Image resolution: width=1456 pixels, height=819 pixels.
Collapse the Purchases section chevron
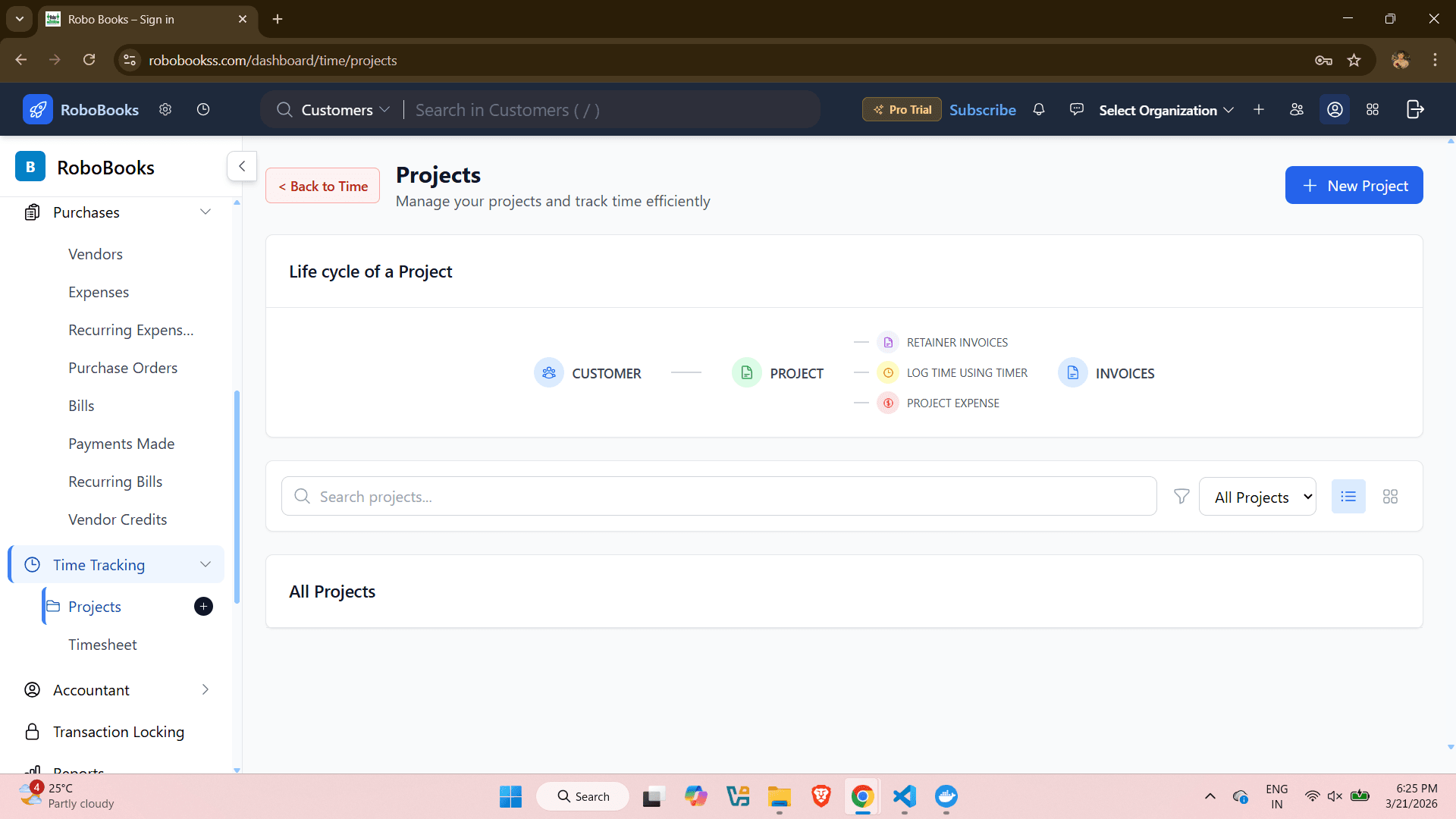coord(206,212)
